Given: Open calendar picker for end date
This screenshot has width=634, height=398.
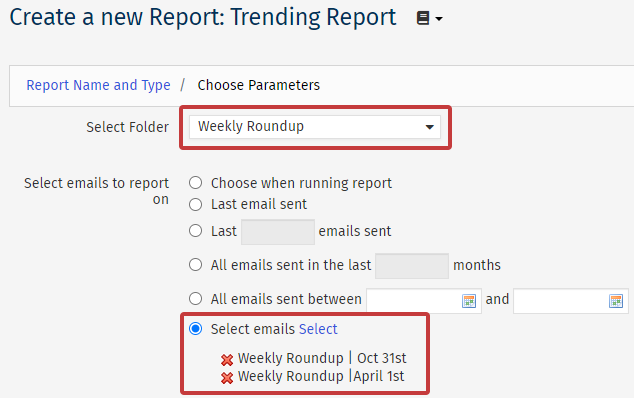Looking at the screenshot, I should coord(615,301).
